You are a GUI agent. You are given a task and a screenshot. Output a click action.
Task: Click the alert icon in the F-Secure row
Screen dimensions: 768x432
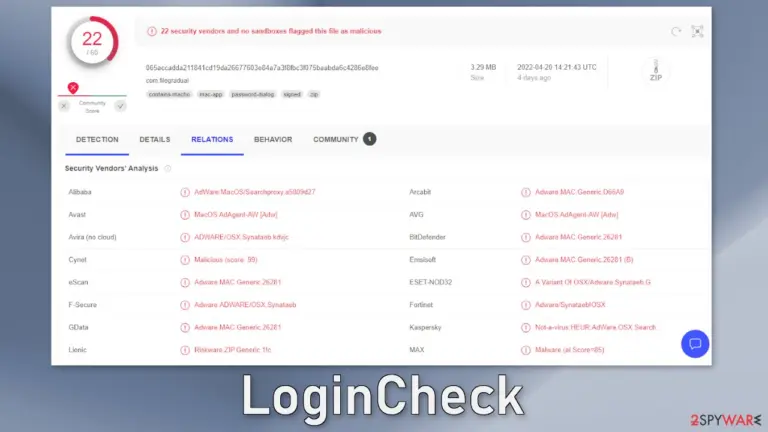[185, 305]
